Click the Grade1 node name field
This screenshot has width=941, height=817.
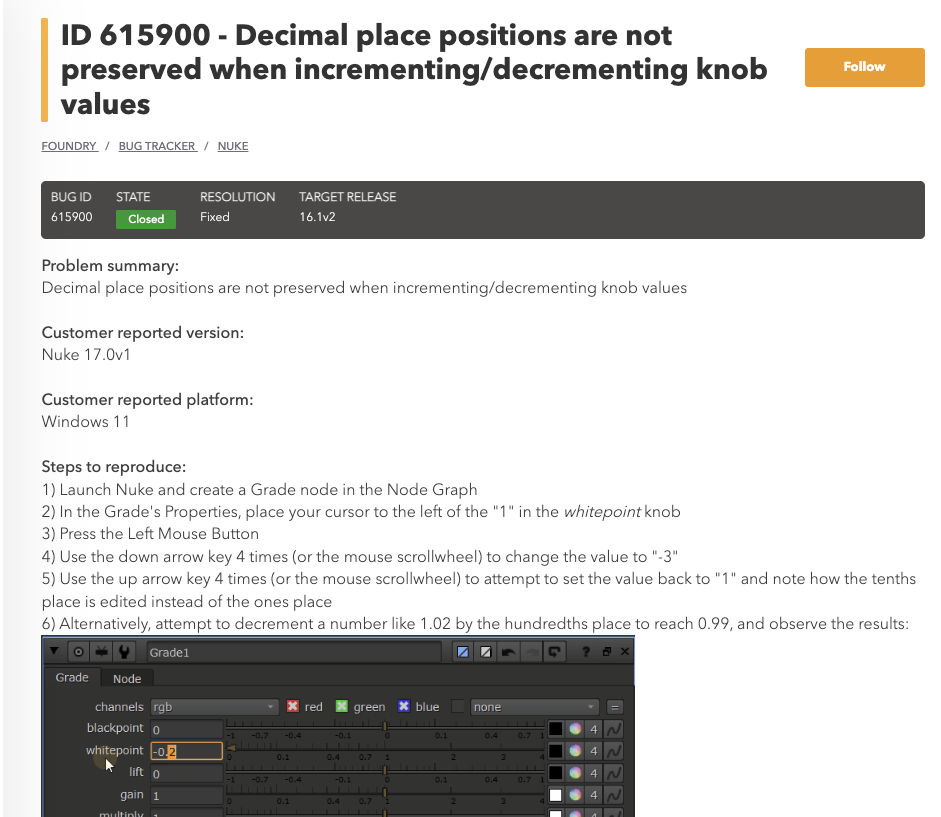(x=293, y=653)
